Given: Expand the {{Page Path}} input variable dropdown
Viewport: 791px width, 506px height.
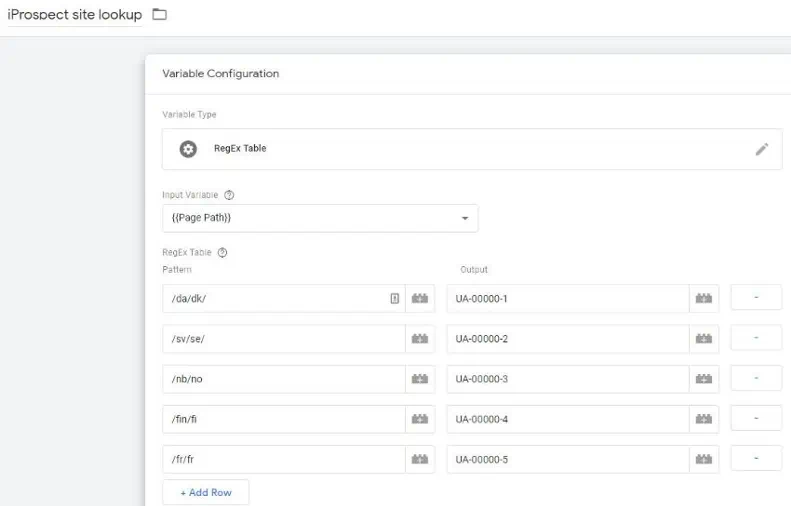Looking at the screenshot, I should coord(465,218).
